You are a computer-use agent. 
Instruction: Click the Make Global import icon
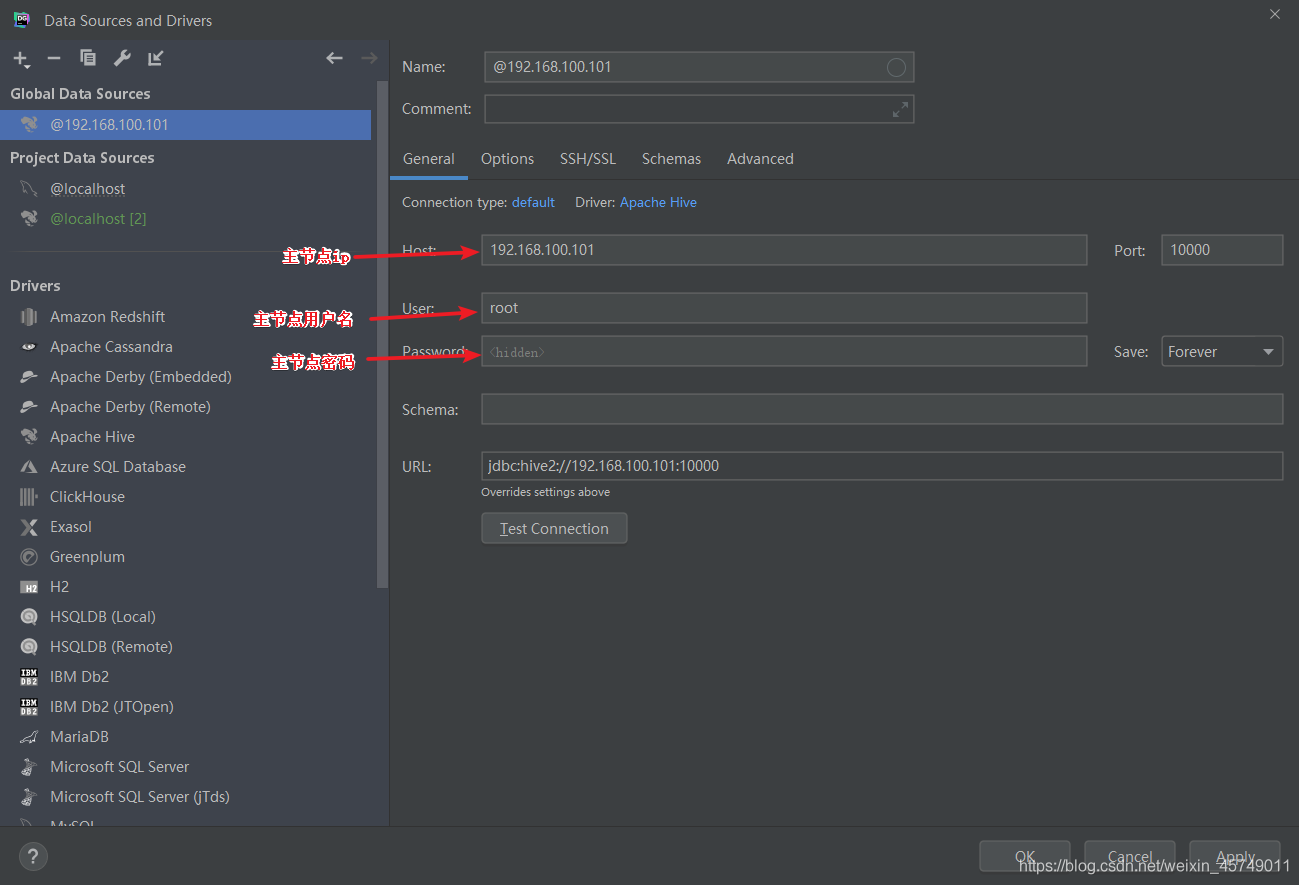156,59
